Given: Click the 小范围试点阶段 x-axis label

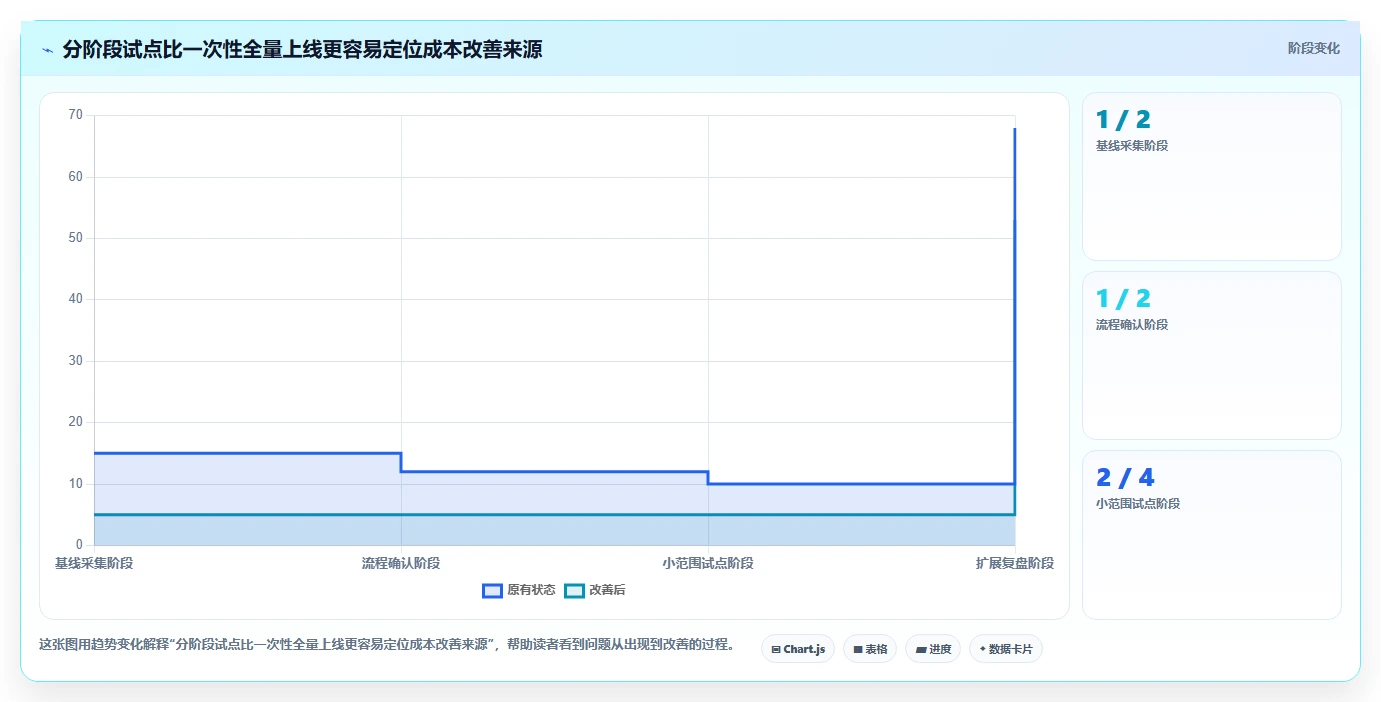Looking at the screenshot, I should click(x=708, y=563).
